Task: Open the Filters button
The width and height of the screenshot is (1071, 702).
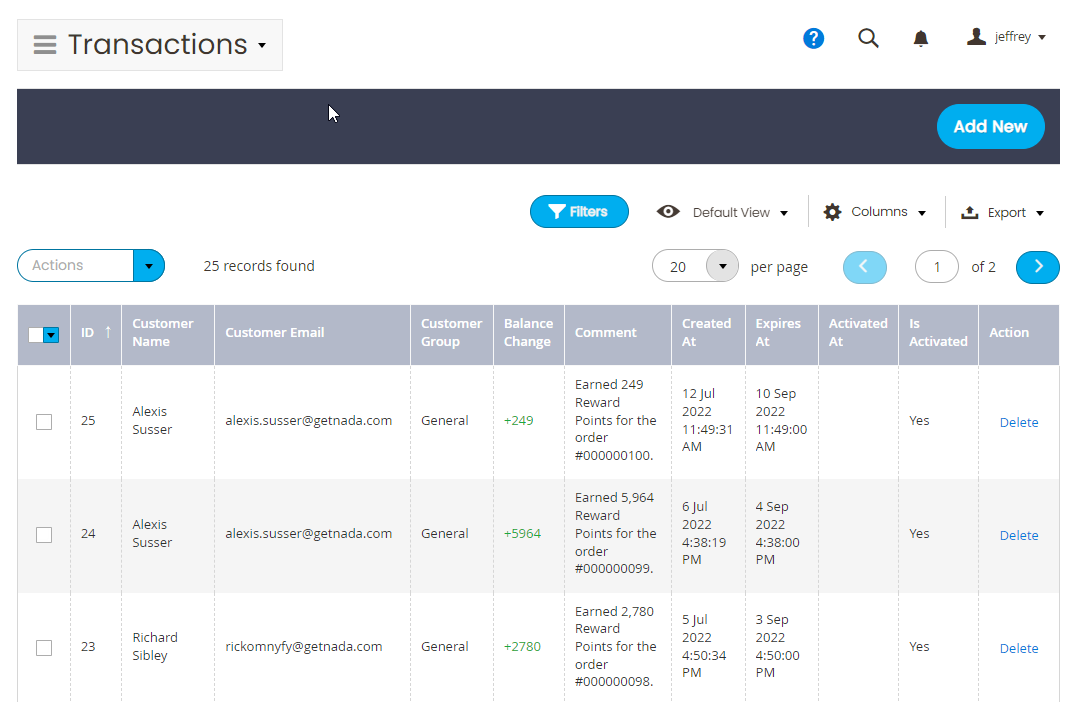Action: pos(579,212)
